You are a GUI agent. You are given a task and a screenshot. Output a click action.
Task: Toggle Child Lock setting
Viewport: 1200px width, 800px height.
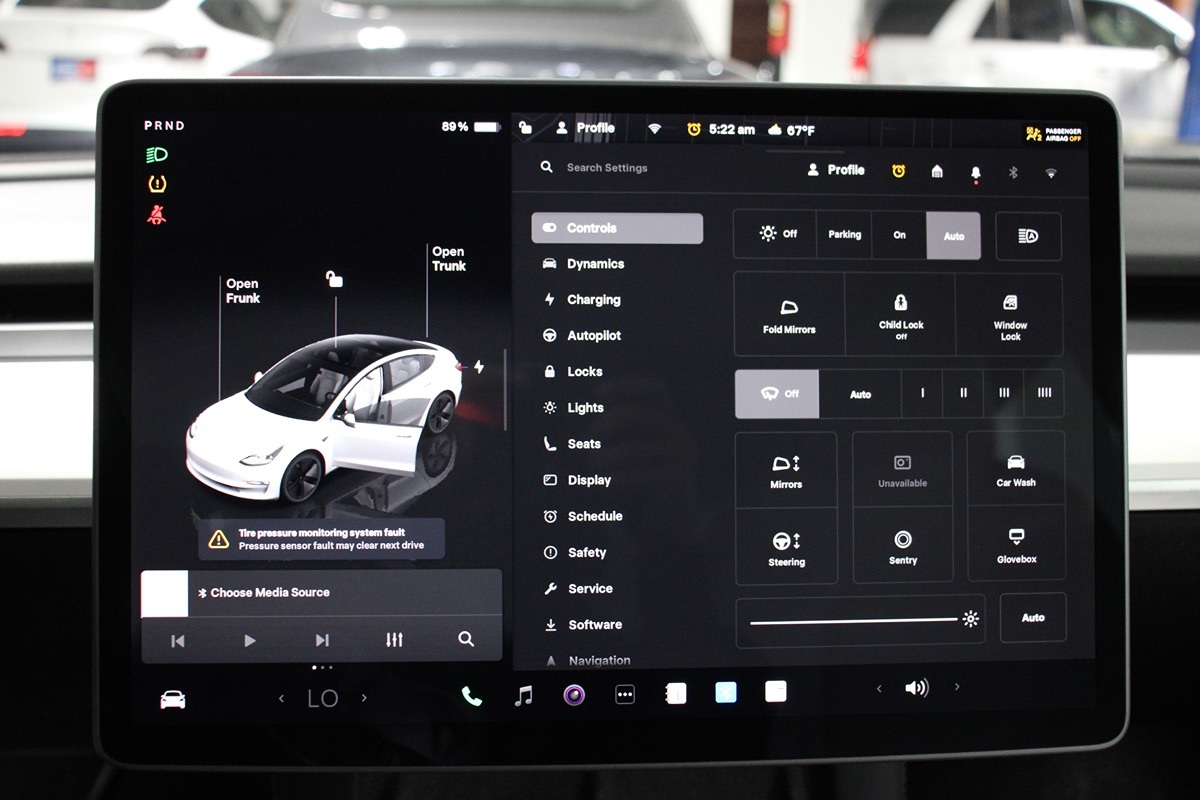pyautogui.click(x=900, y=315)
